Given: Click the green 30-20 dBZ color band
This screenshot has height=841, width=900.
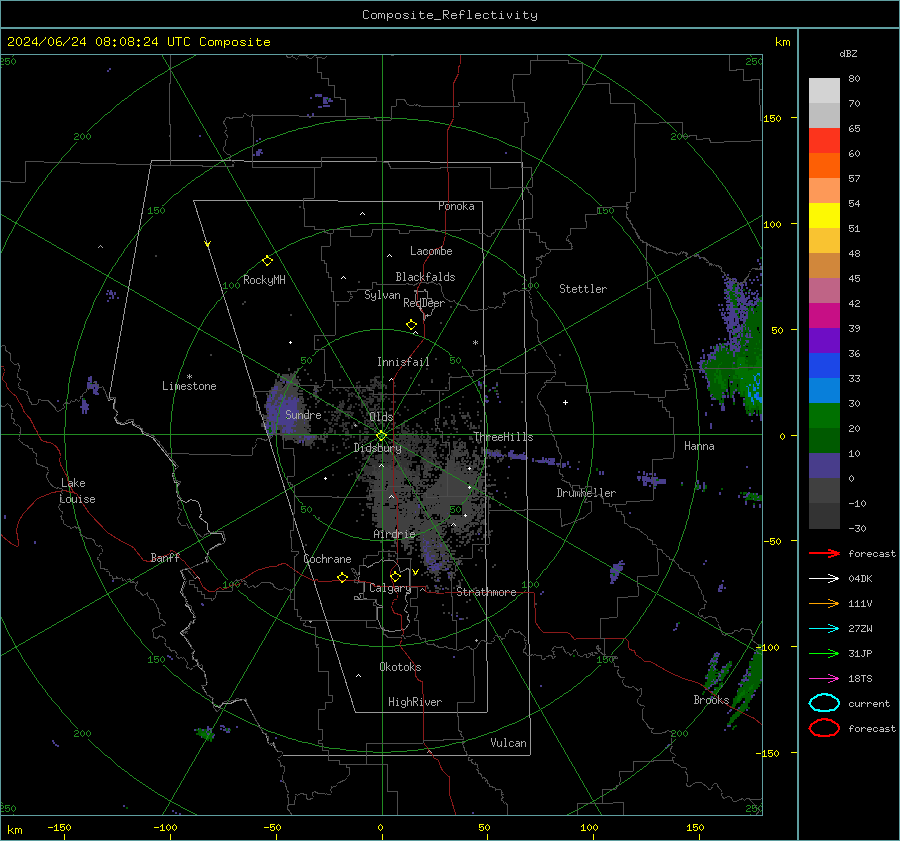Looking at the screenshot, I should coord(824,416).
